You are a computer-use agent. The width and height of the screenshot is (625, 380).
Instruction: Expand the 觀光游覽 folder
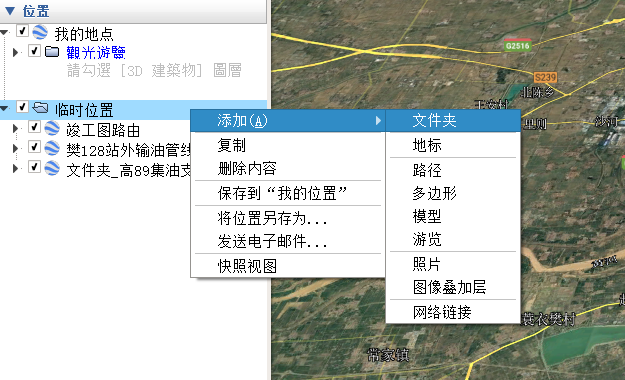(x=16, y=52)
